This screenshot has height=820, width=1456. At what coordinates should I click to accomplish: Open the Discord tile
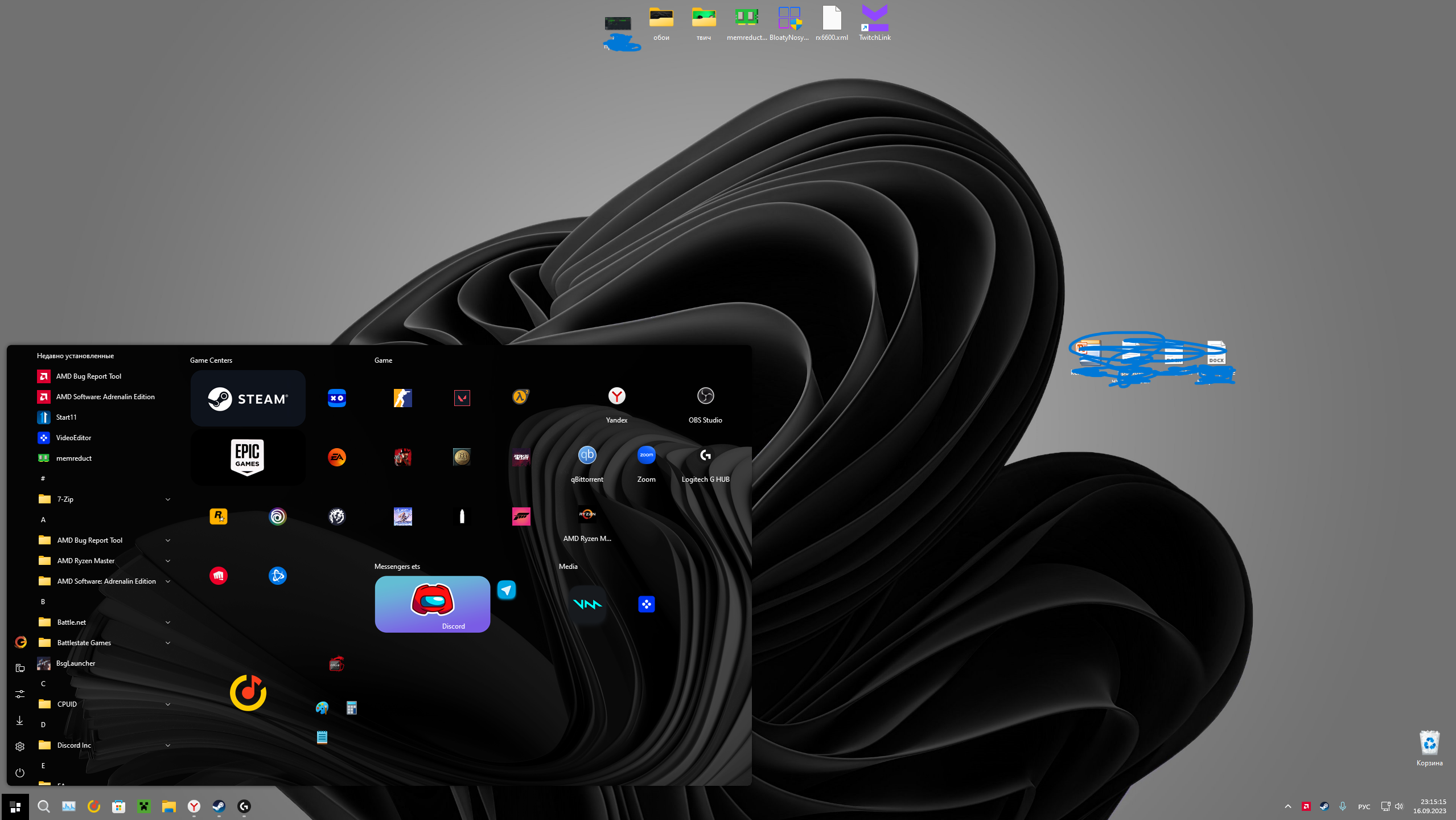432,604
